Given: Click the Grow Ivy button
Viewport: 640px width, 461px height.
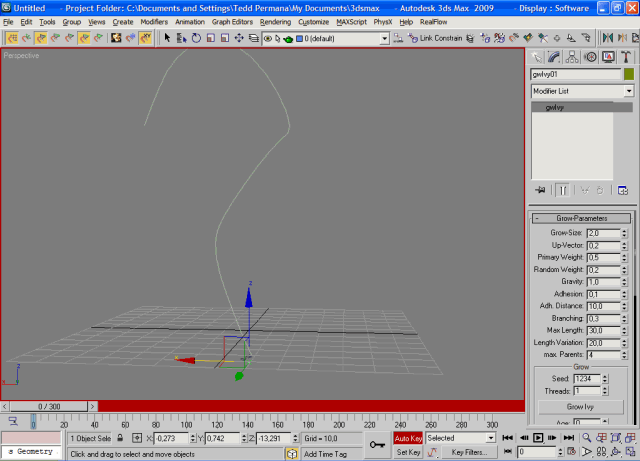Looking at the screenshot, I should [580, 407].
